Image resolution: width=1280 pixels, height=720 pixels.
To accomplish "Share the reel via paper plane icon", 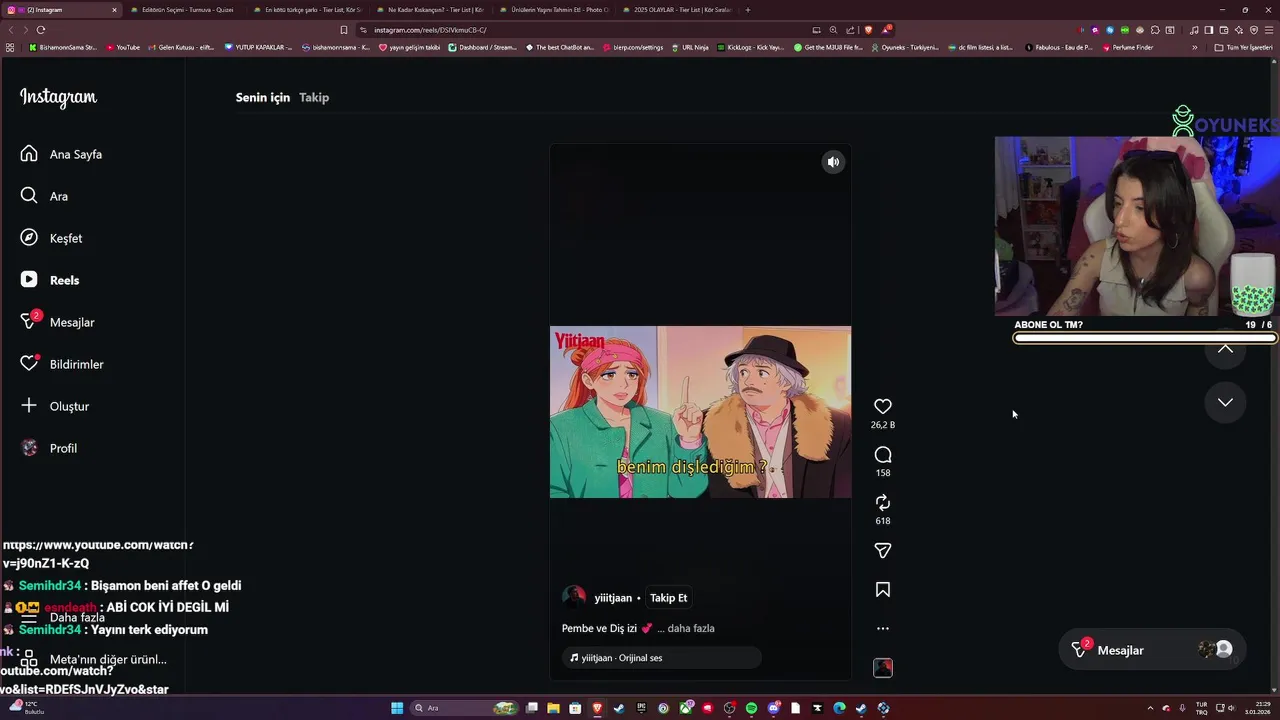I will tap(882, 550).
